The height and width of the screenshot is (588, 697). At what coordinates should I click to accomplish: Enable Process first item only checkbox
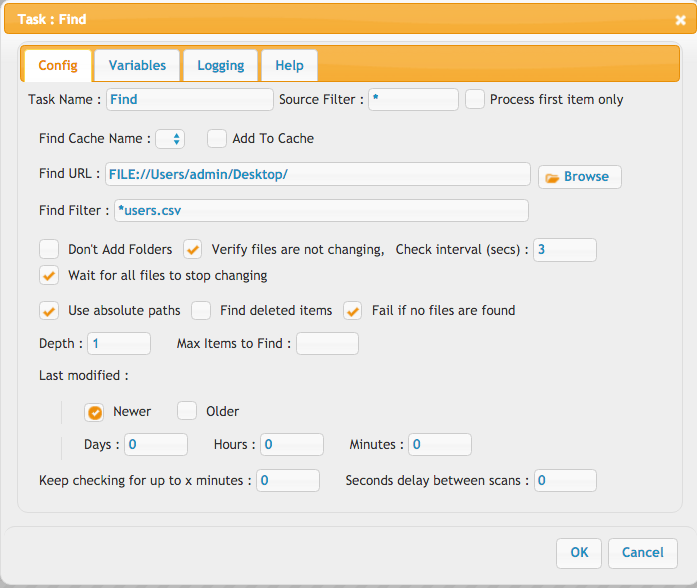(x=475, y=99)
